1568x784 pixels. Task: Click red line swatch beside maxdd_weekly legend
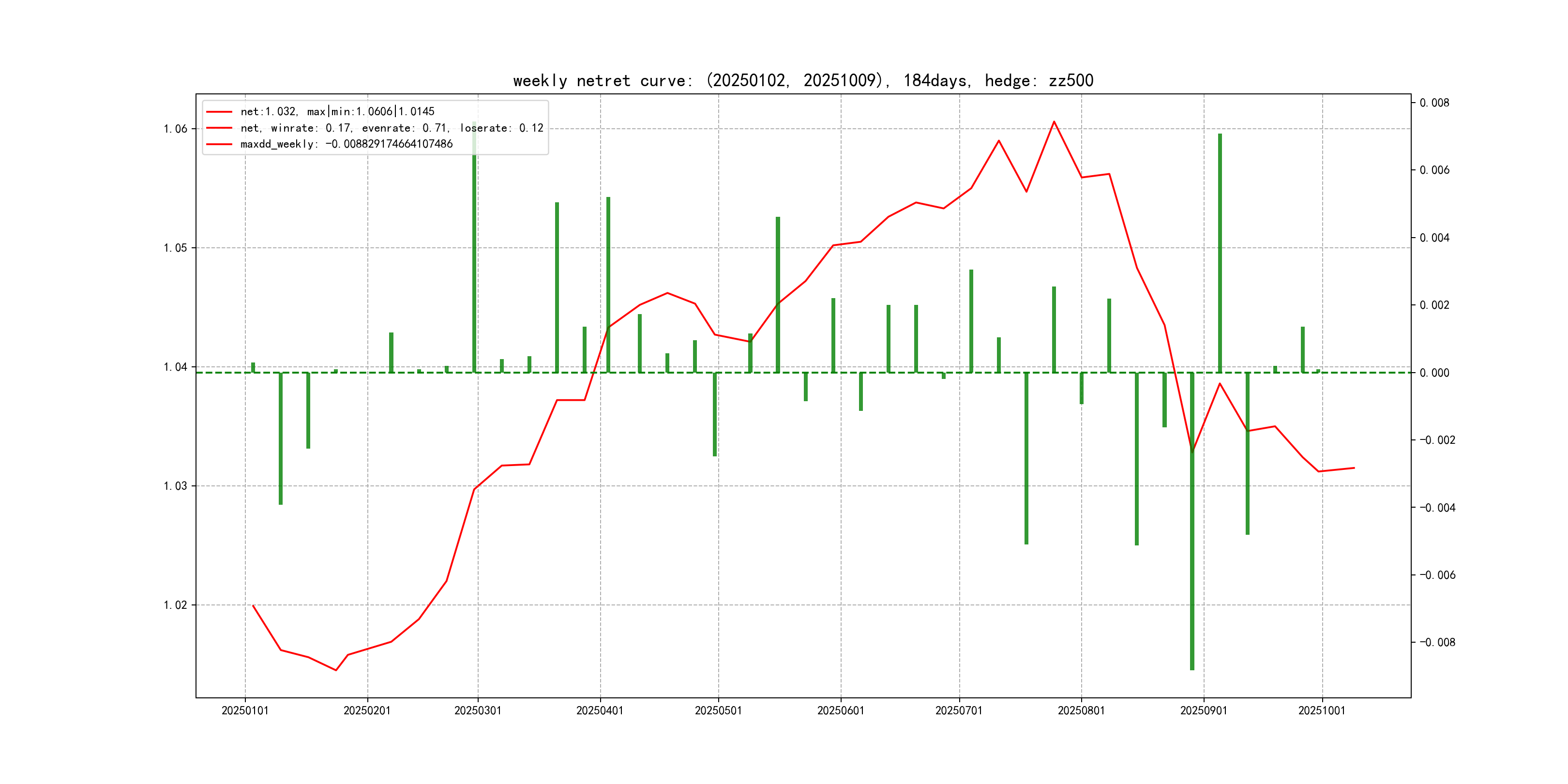click(x=219, y=144)
